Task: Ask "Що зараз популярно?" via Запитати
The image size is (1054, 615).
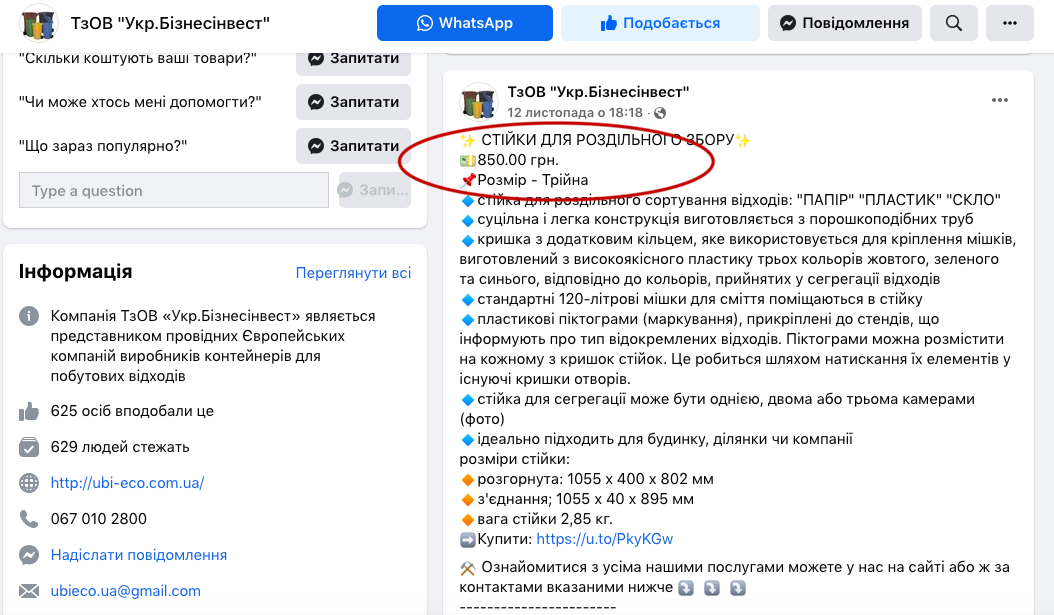Action: pos(354,146)
